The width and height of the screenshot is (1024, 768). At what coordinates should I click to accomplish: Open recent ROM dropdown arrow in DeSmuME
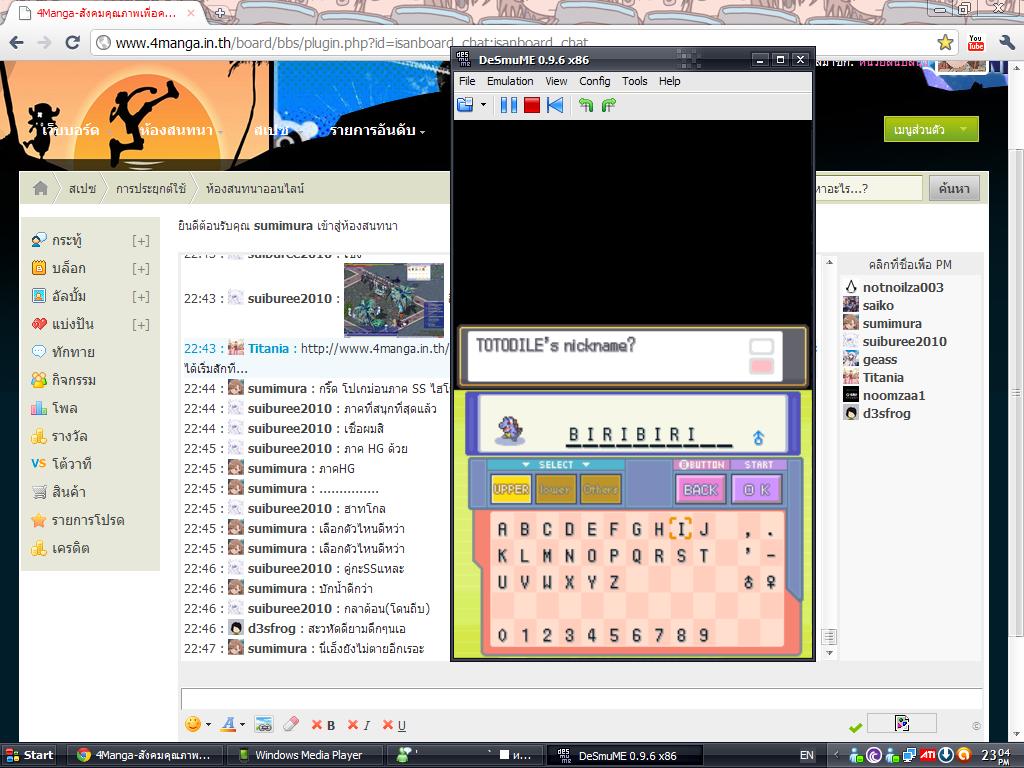(483, 104)
